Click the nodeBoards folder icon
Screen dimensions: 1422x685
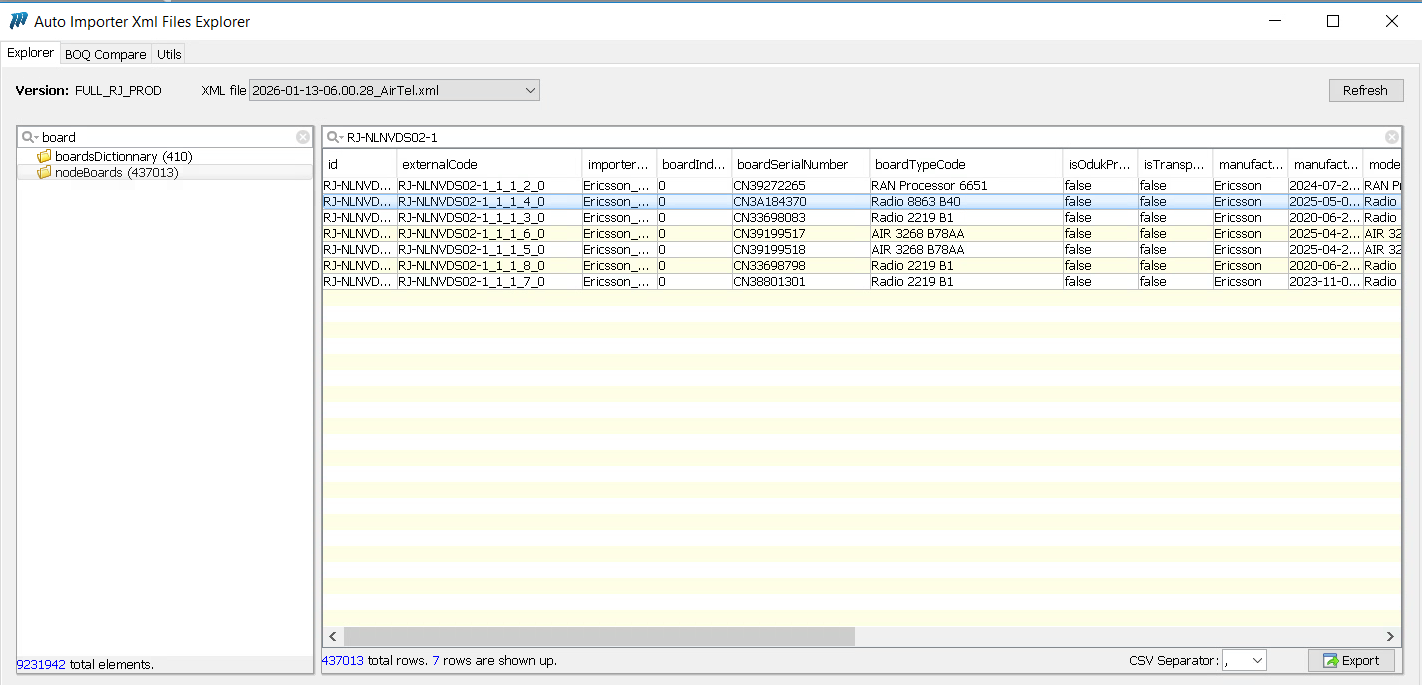(44, 173)
